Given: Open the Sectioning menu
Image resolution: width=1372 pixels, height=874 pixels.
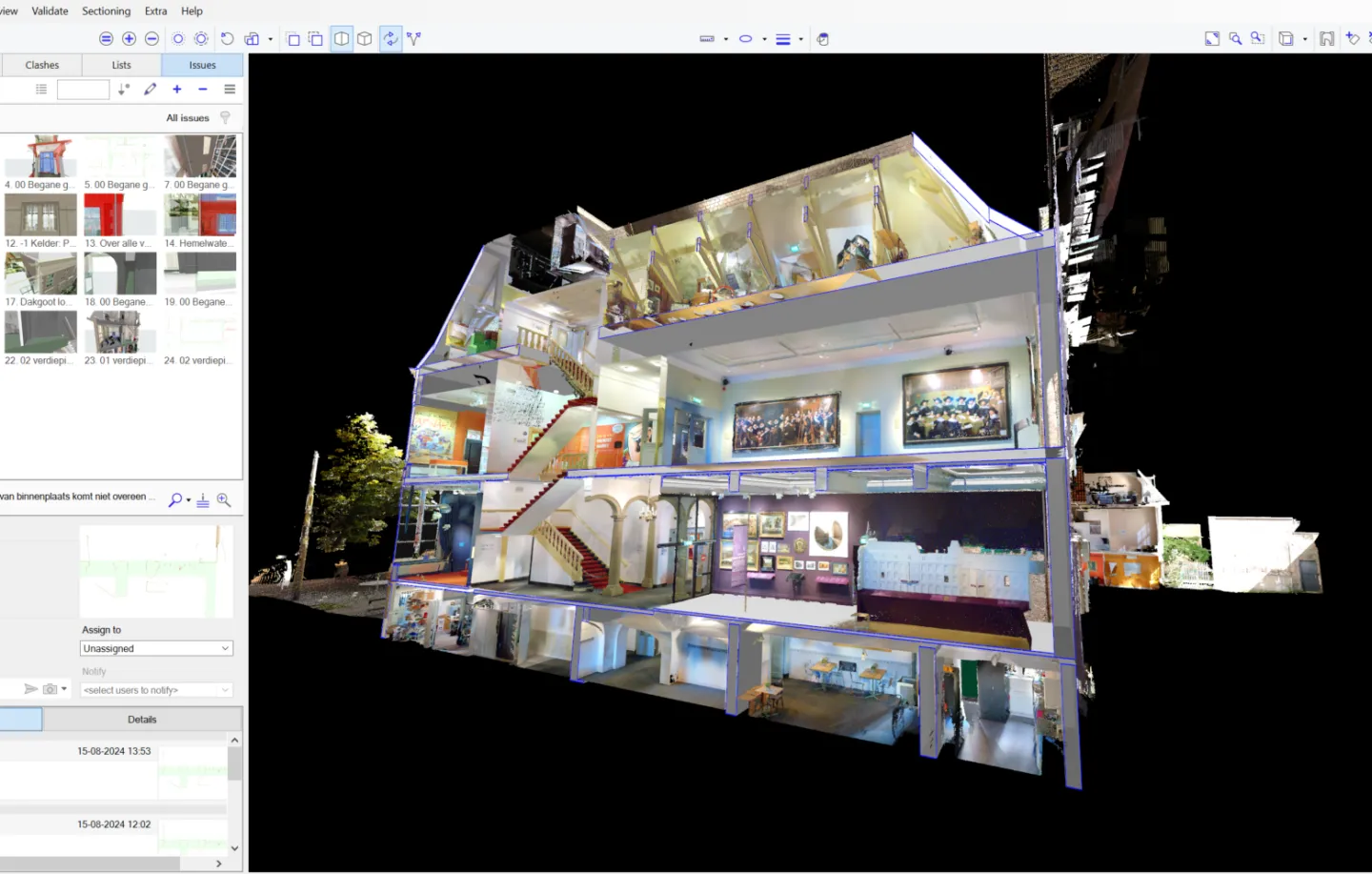Looking at the screenshot, I should point(105,10).
